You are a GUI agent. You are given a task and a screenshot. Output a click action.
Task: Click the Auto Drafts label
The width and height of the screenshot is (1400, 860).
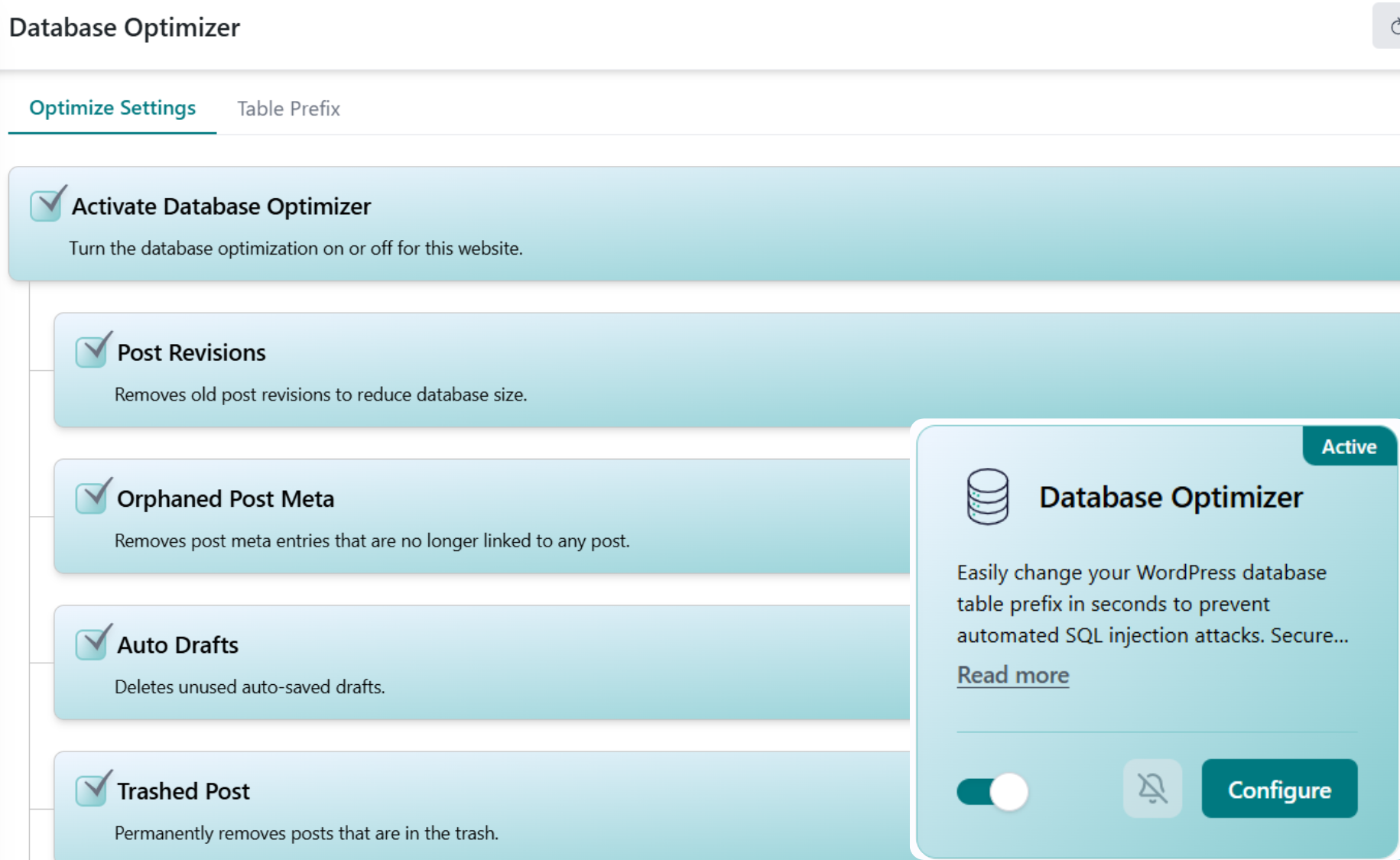pyautogui.click(x=177, y=644)
